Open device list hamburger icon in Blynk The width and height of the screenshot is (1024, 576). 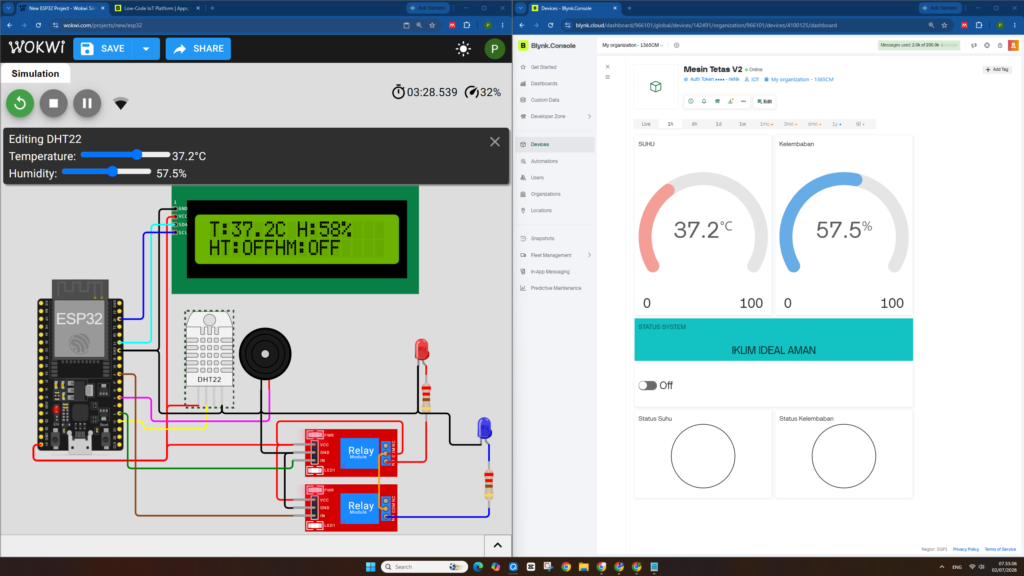click(x=607, y=77)
